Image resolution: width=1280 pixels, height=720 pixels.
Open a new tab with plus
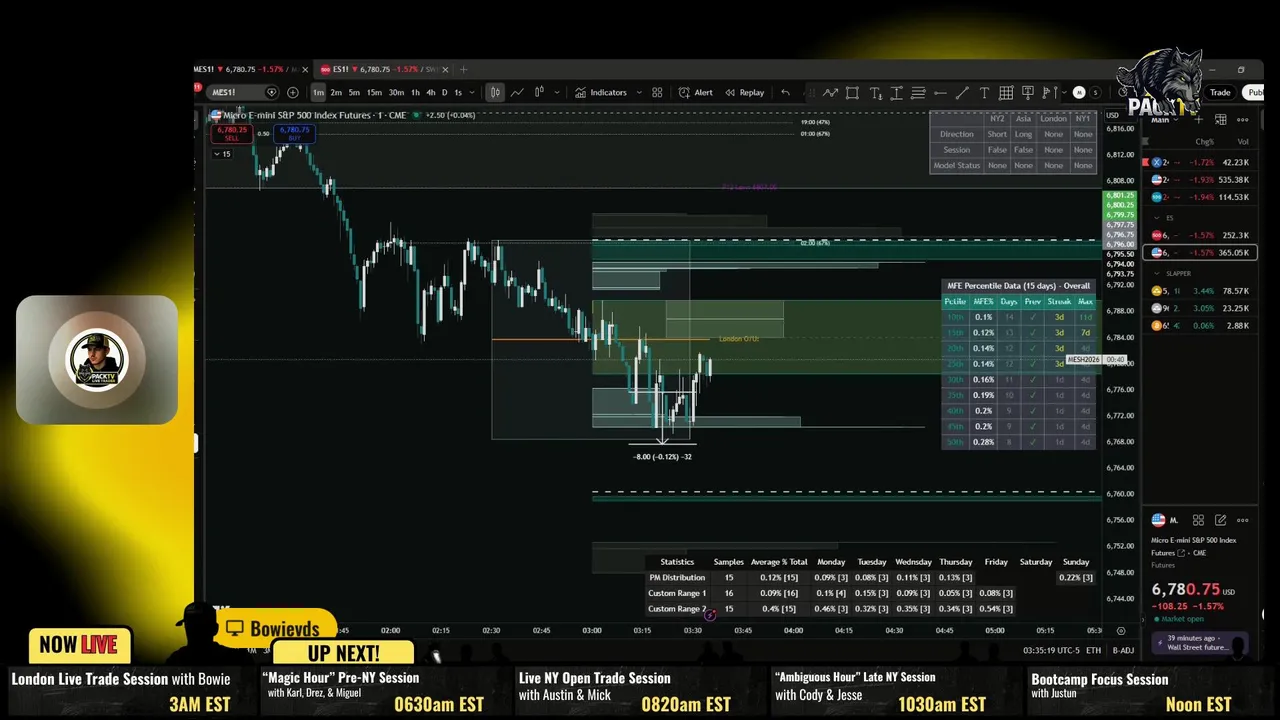click(x=463, y=69)
